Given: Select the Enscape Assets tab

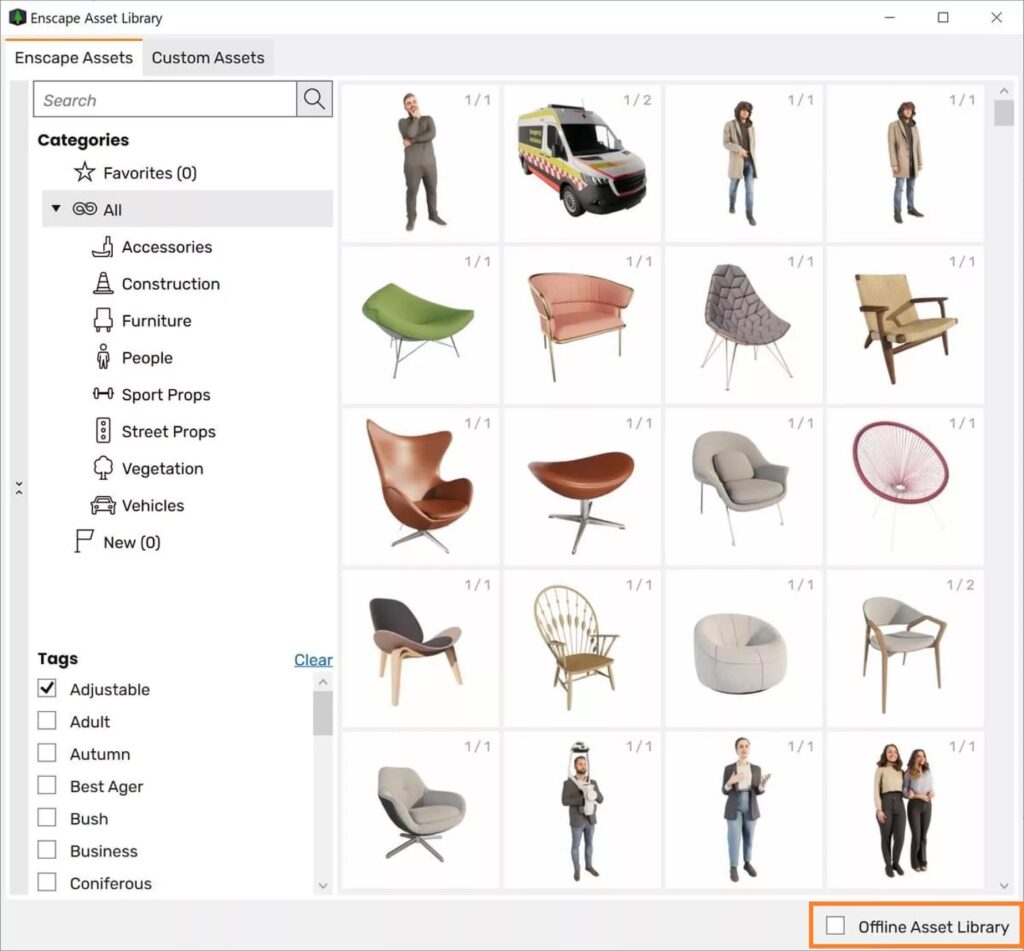Looking at the screenshot, I should (73, 58).
